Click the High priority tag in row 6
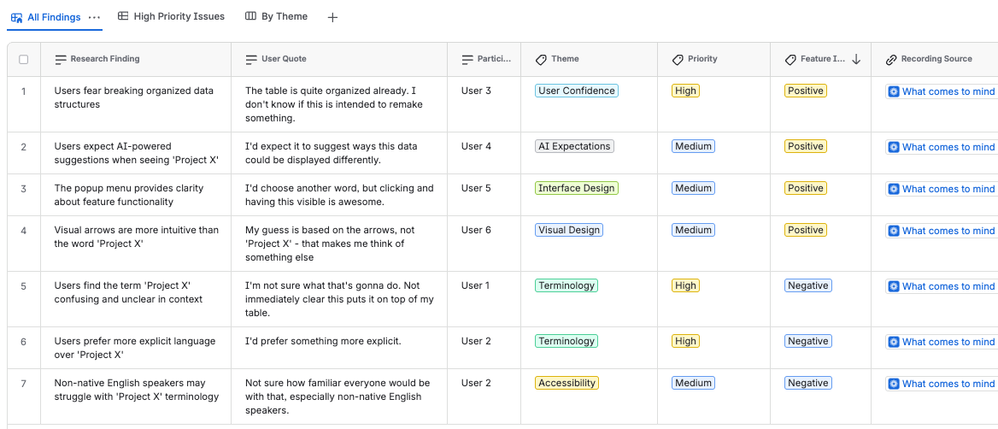 [x=685, y=341]
